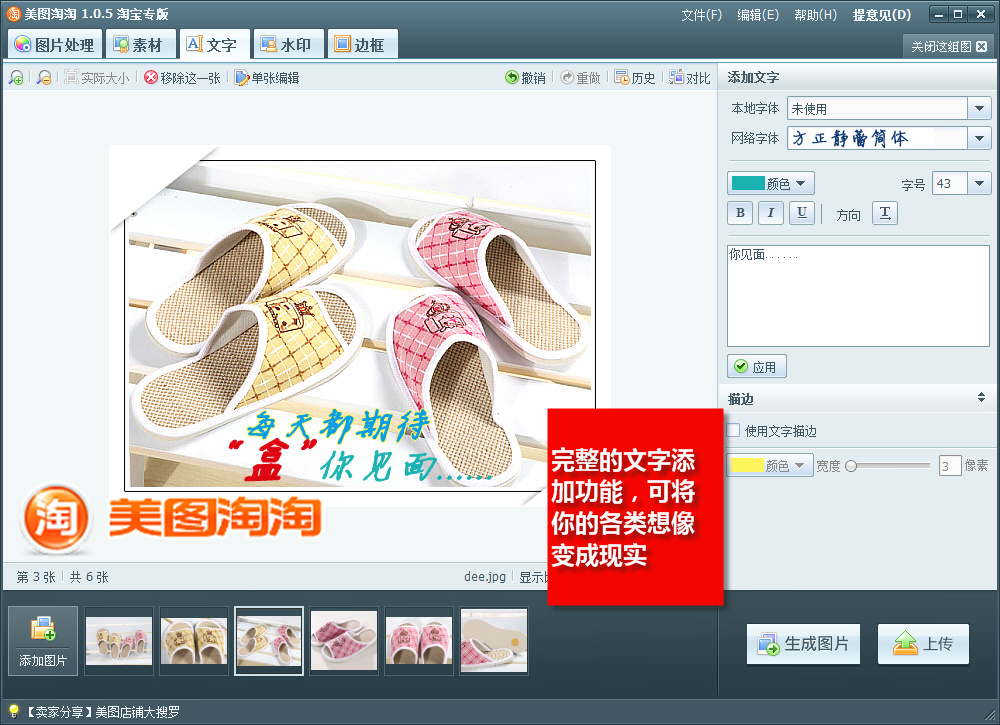Click the dee.jpg file name
1000x725 pixels.
click(x=485, y=576)
